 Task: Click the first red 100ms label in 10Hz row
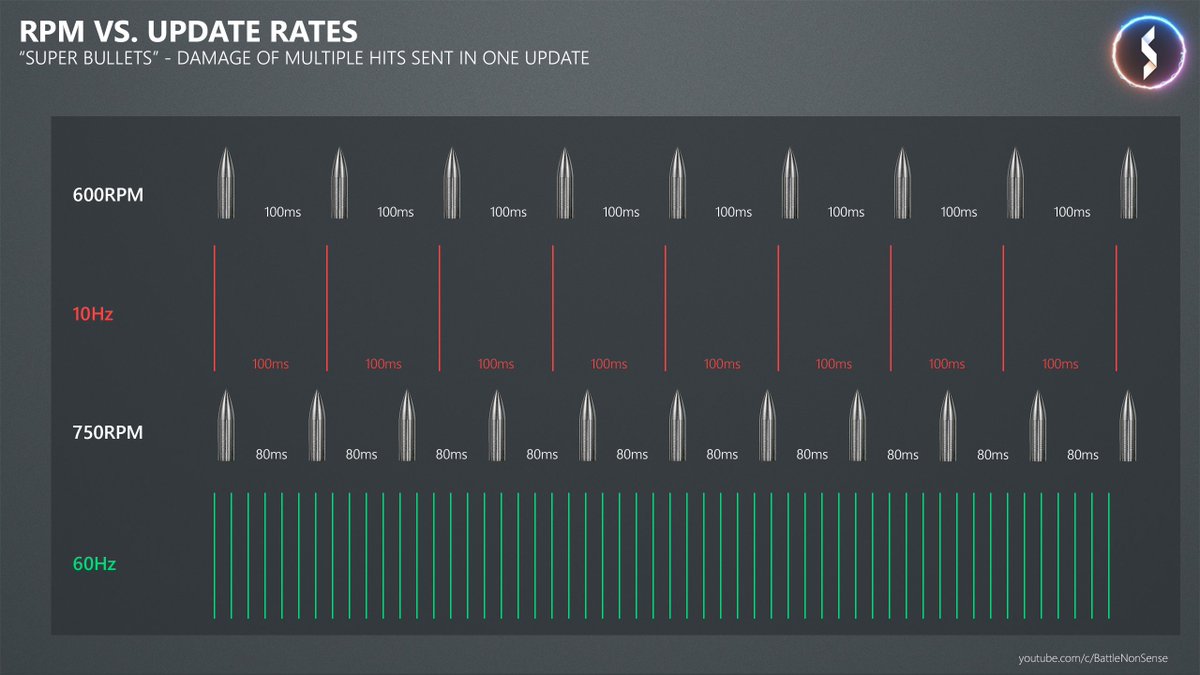[x=270, y=364]
